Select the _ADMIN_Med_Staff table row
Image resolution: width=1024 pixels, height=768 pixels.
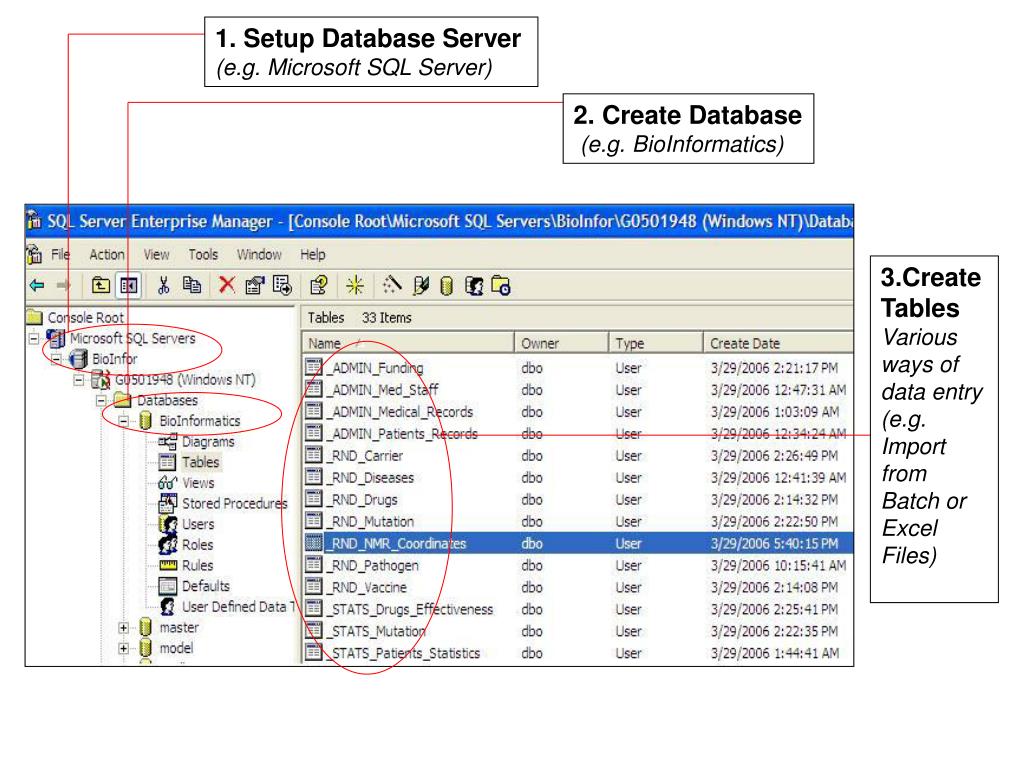tap(578, 390)
